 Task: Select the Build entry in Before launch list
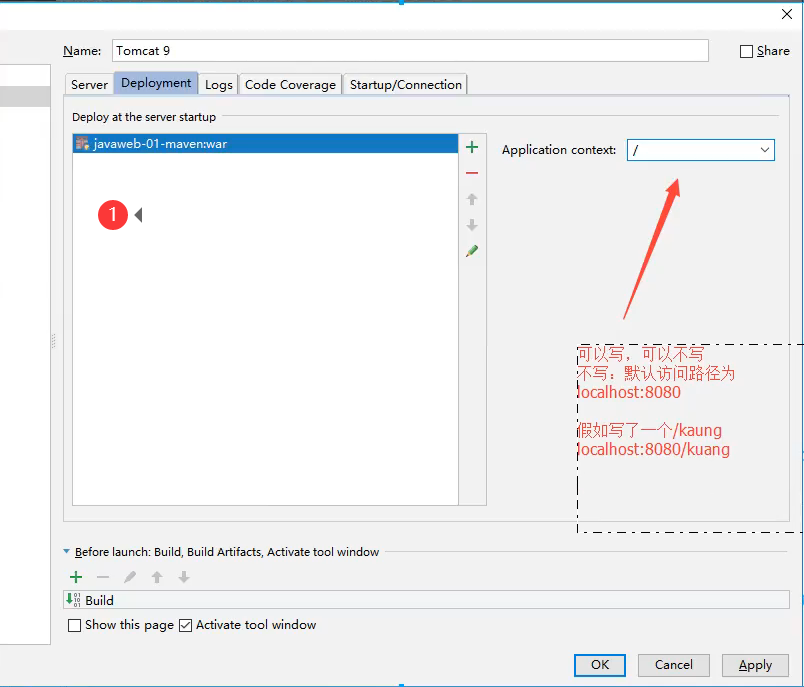pyautogui.click(x=426, y=600)
